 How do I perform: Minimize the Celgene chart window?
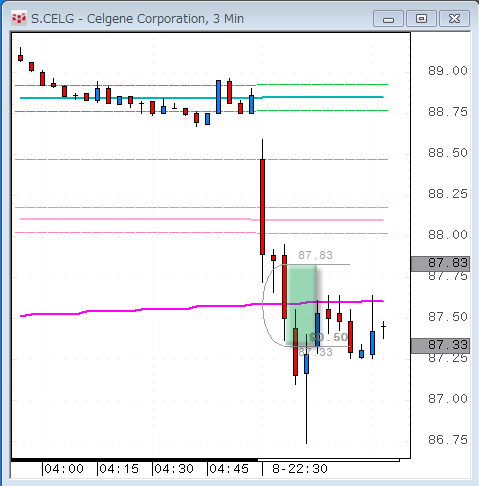[x=388, y=19]
